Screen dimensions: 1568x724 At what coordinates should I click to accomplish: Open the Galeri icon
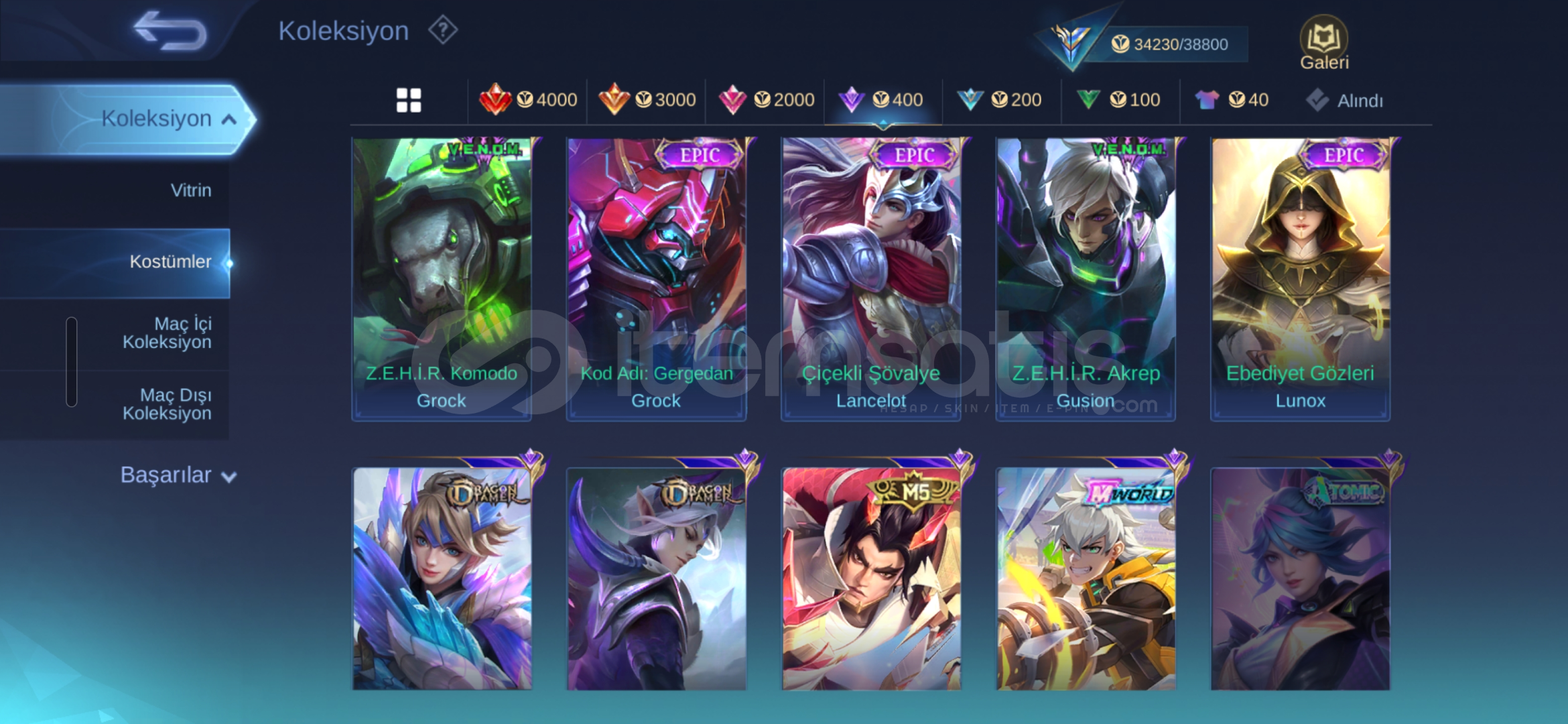1324,43
